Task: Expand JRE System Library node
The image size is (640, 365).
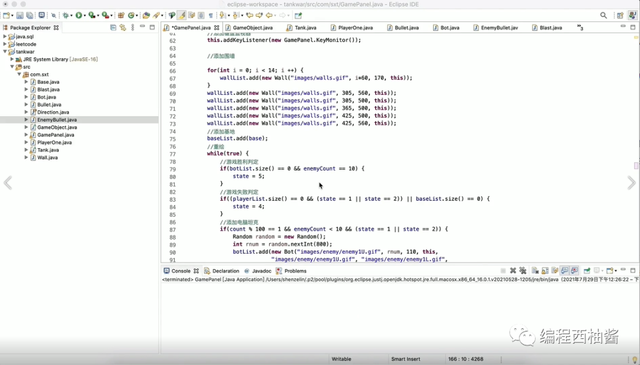Action: pyautogui.click(x=12, y=59)
